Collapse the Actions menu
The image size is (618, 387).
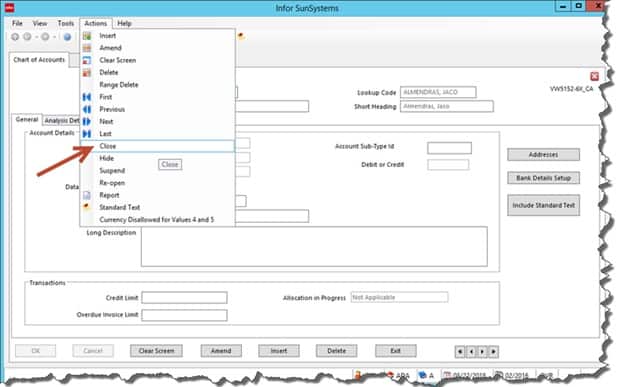point(96,24)
